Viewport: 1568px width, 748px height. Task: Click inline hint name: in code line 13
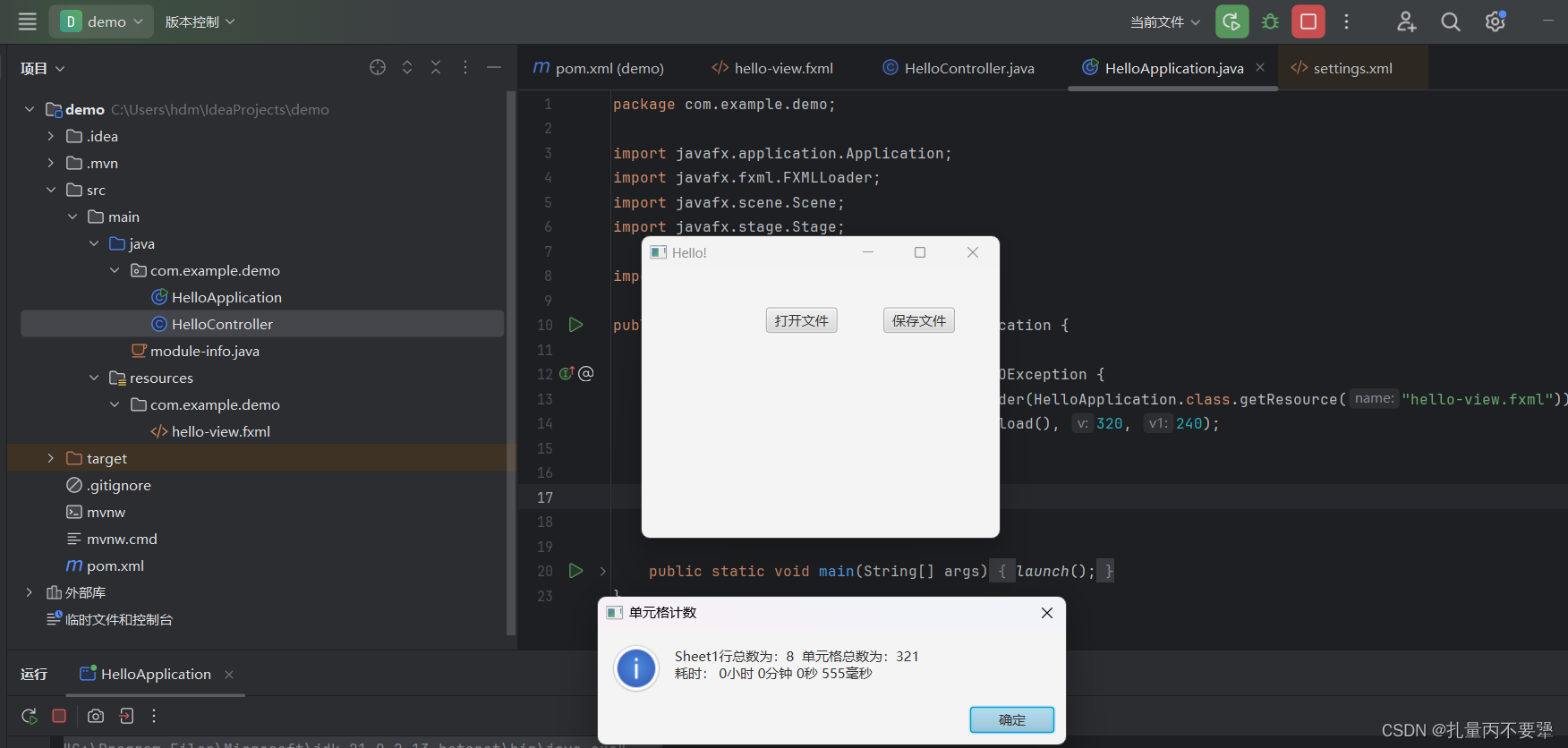pyautogui.click(x=1374, y=398)
